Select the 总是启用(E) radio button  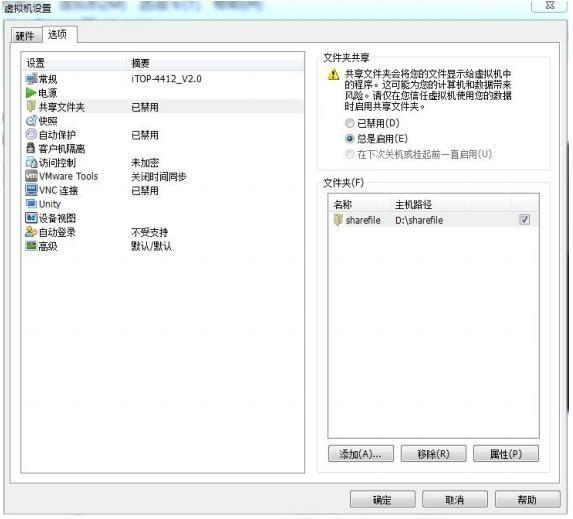pos(350,139)
